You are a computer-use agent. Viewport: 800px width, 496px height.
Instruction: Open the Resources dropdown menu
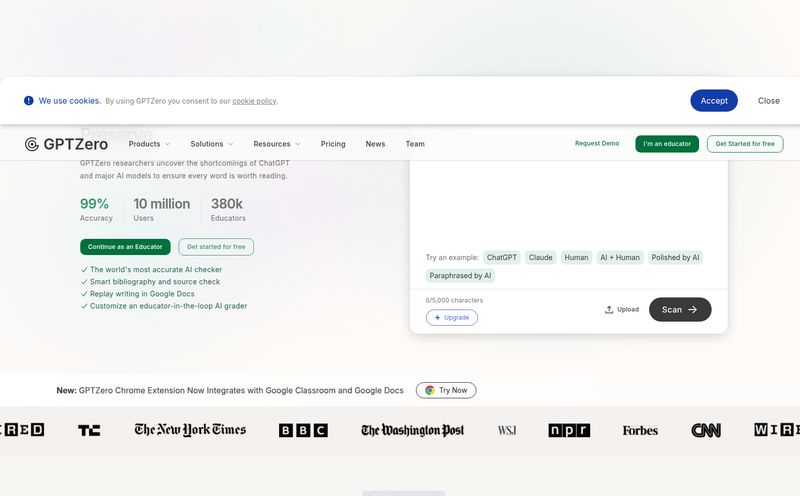point(276,144)
